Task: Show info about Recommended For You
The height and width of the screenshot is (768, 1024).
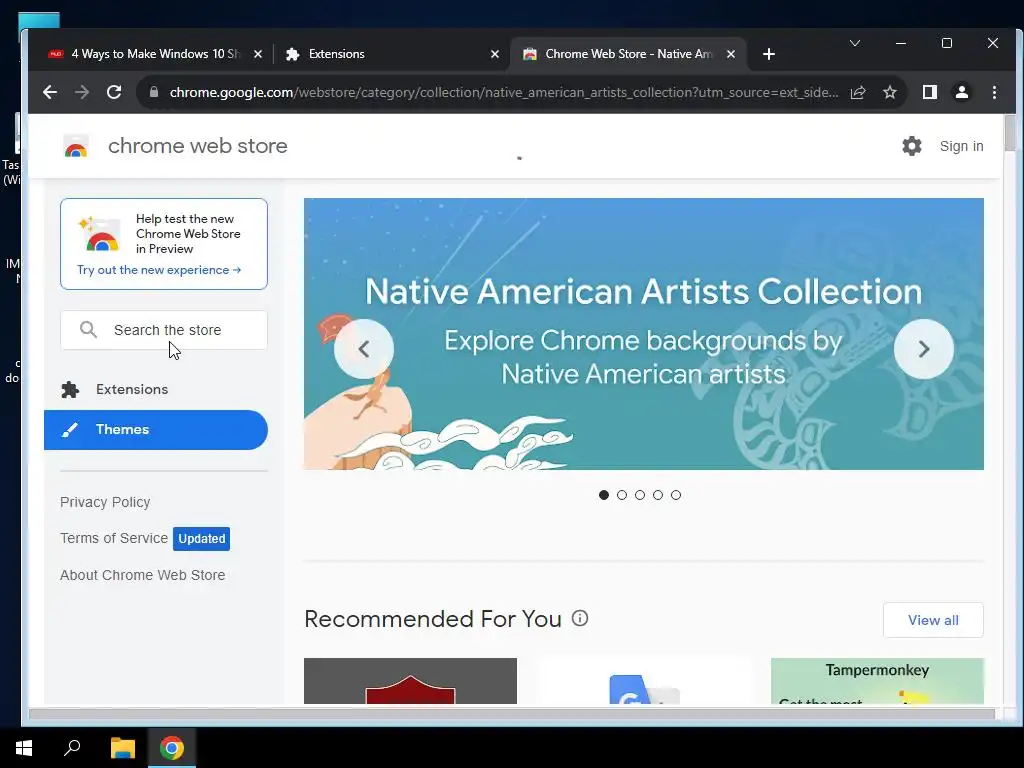Action: click(x=580, y=618)
